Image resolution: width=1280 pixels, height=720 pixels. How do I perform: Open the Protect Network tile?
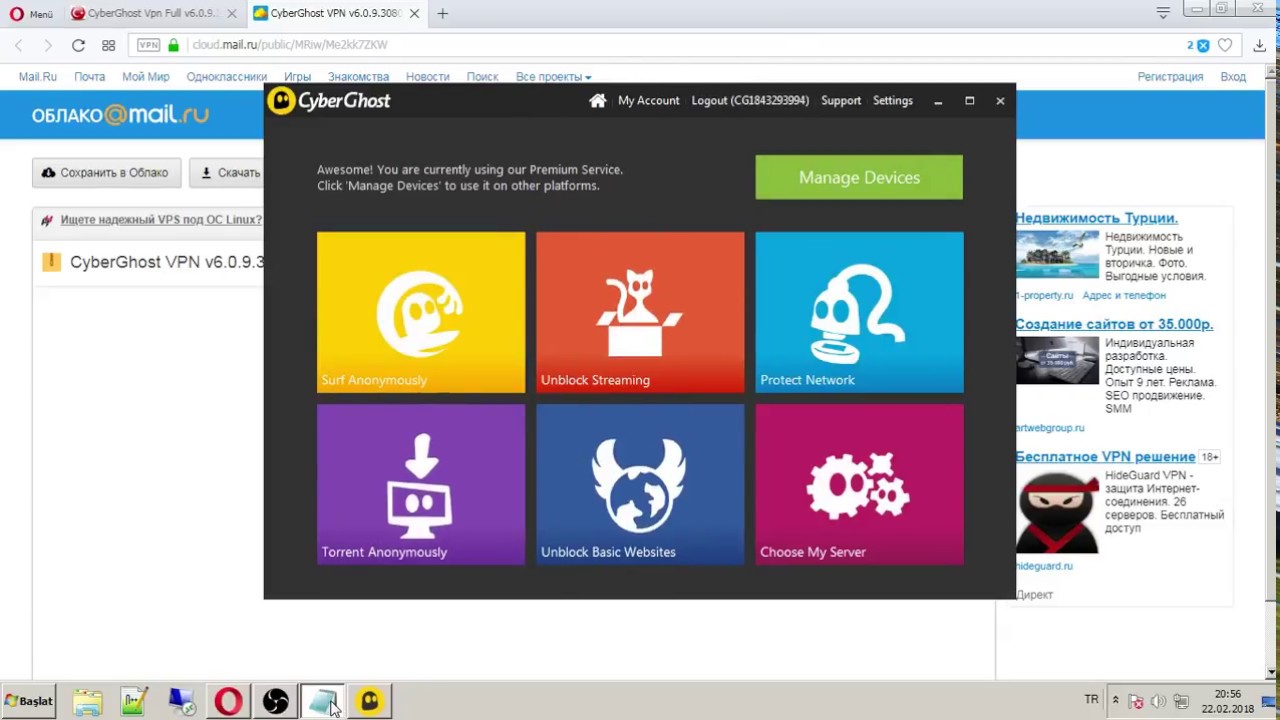(x=859, y=312)
